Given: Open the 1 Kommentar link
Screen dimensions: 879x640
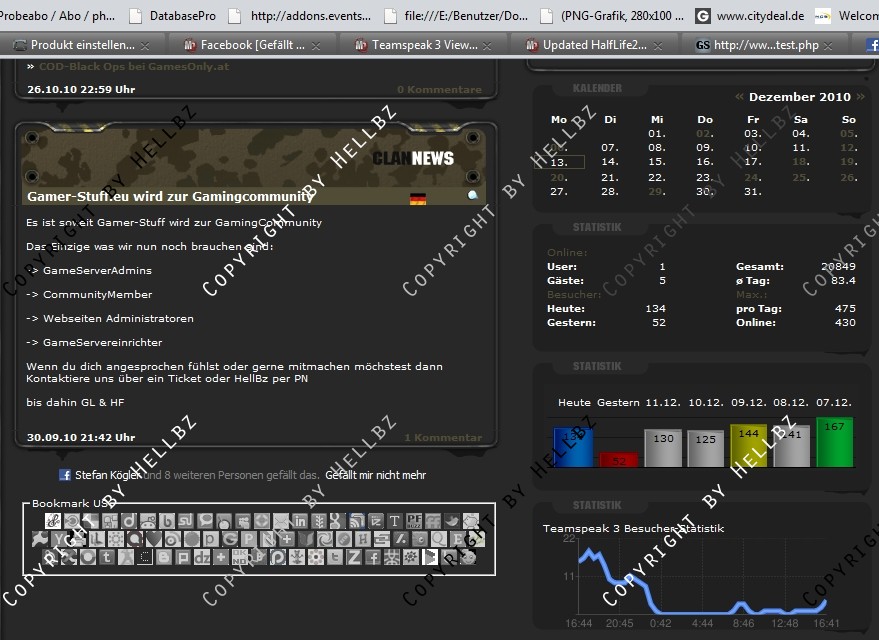Looking at the screenshot, I should tap(443, 437).
